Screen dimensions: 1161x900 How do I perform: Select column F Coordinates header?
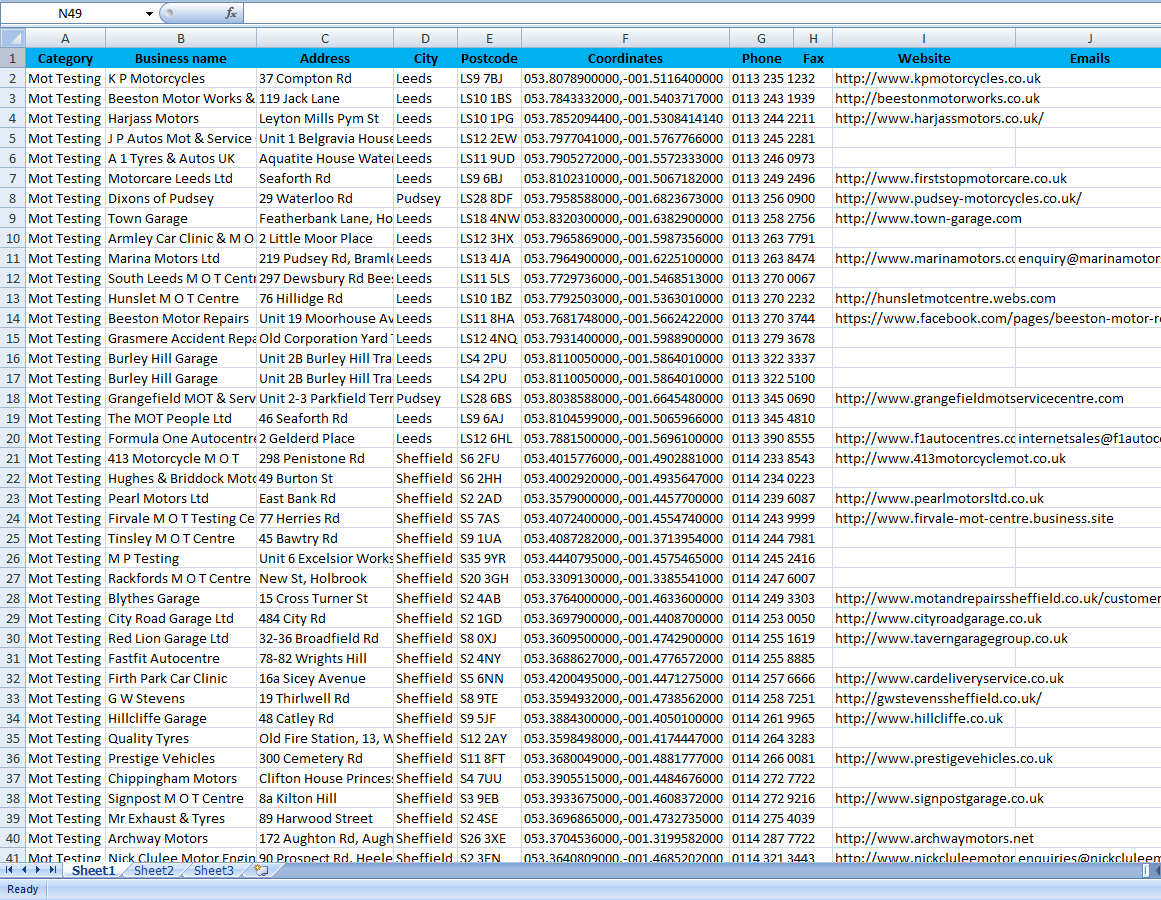coord(625,38)
